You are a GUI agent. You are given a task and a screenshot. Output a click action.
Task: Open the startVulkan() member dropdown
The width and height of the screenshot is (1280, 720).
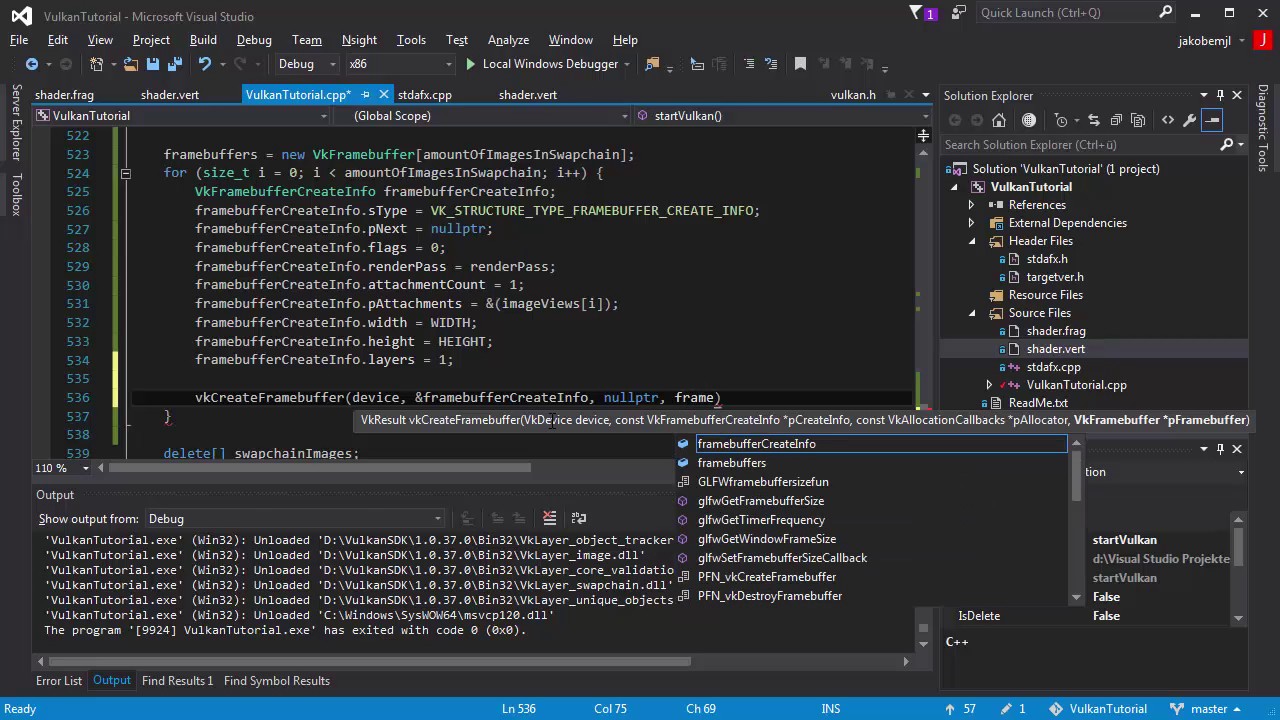click(783, 116)
